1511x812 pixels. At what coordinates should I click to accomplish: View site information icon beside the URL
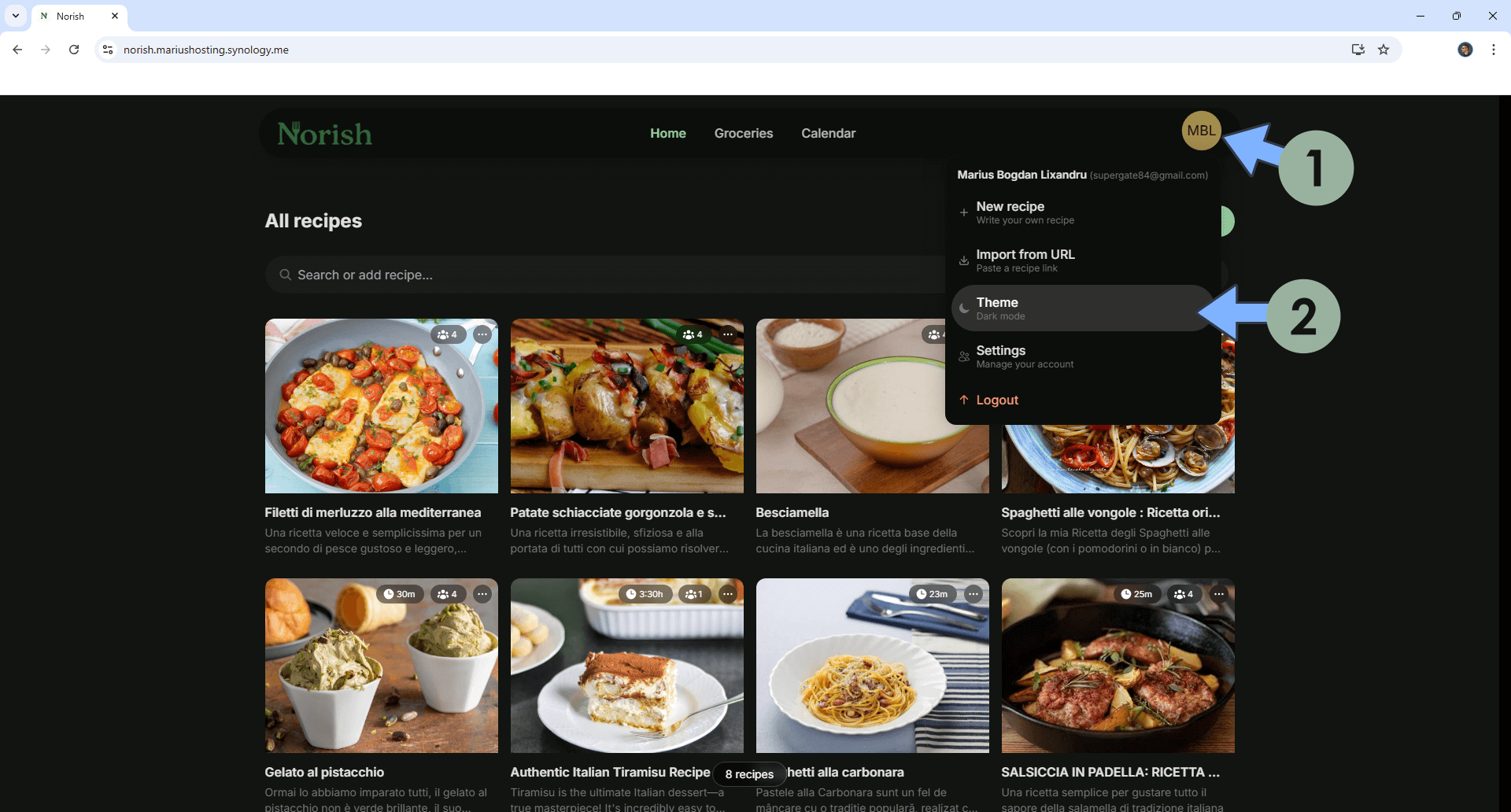point(108,50)
